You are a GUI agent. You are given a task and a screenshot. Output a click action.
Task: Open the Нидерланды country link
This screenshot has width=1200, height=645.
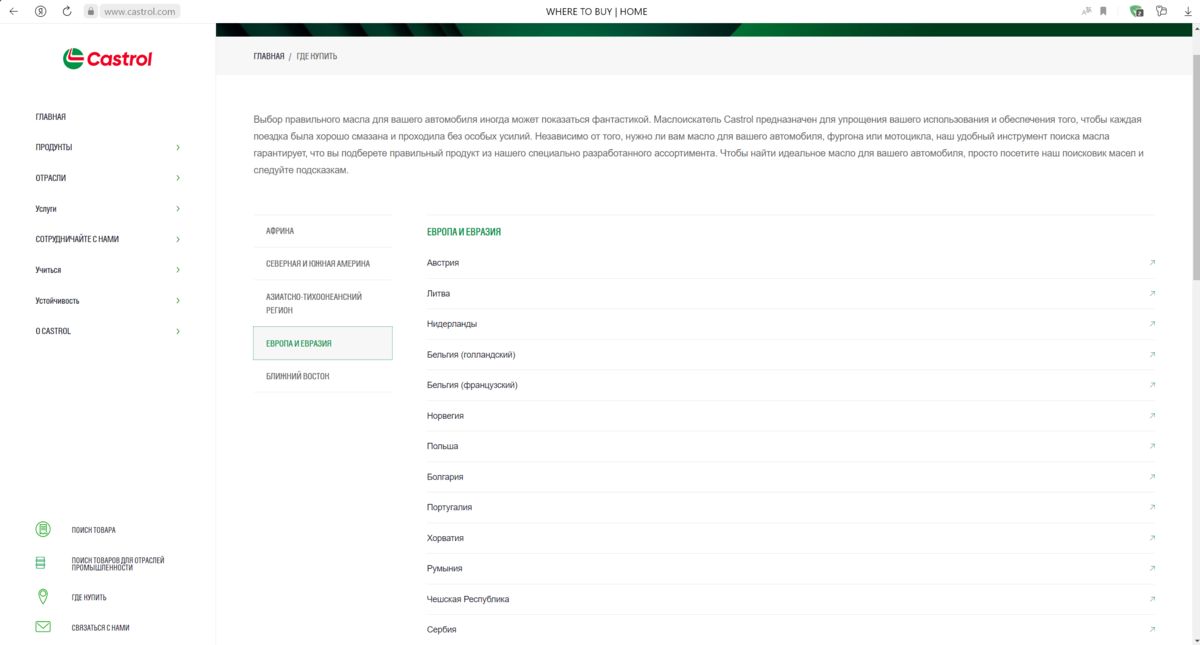tap(452, 324)
